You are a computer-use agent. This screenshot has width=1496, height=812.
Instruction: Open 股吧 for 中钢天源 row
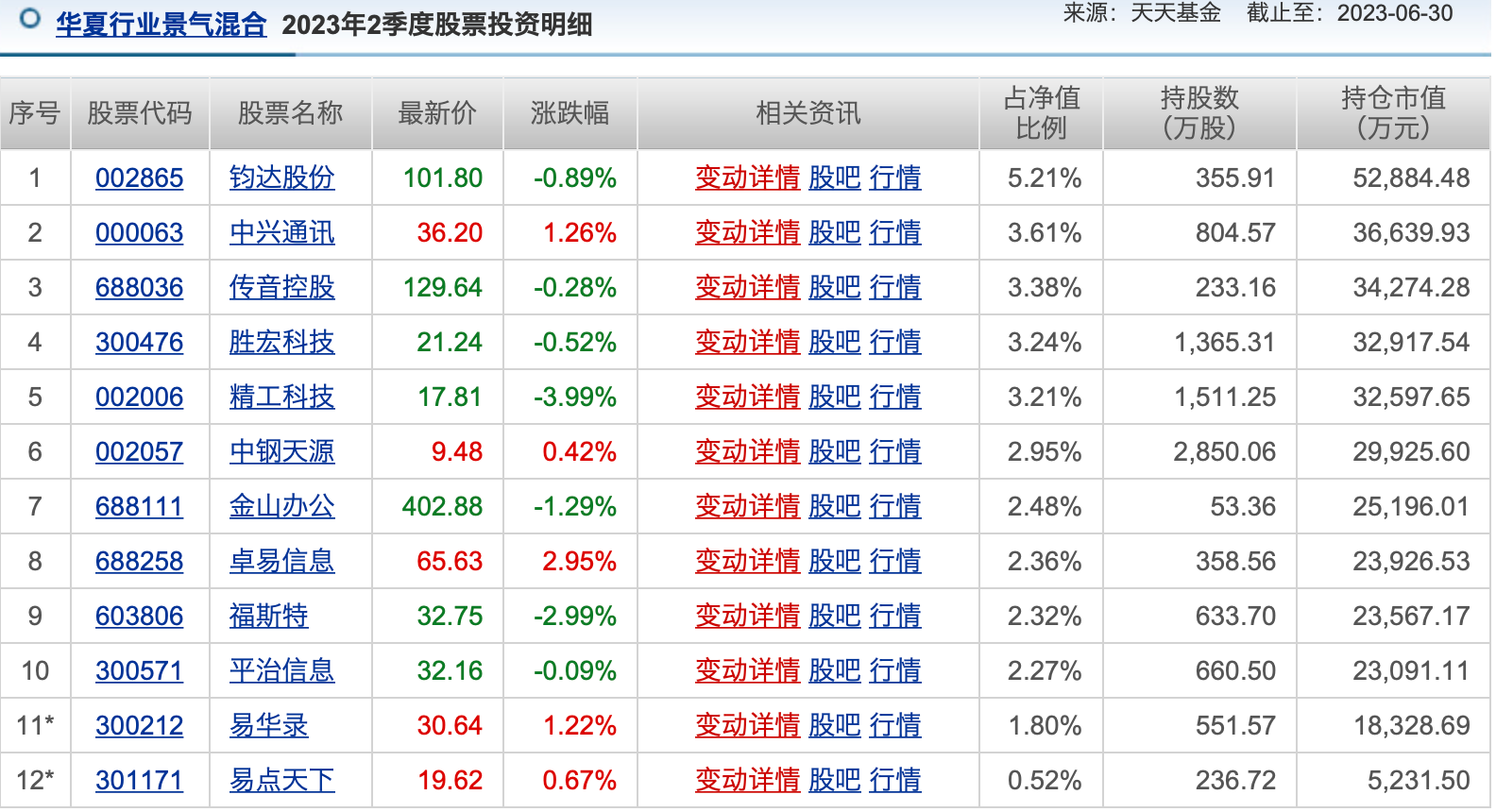[835, 452]
